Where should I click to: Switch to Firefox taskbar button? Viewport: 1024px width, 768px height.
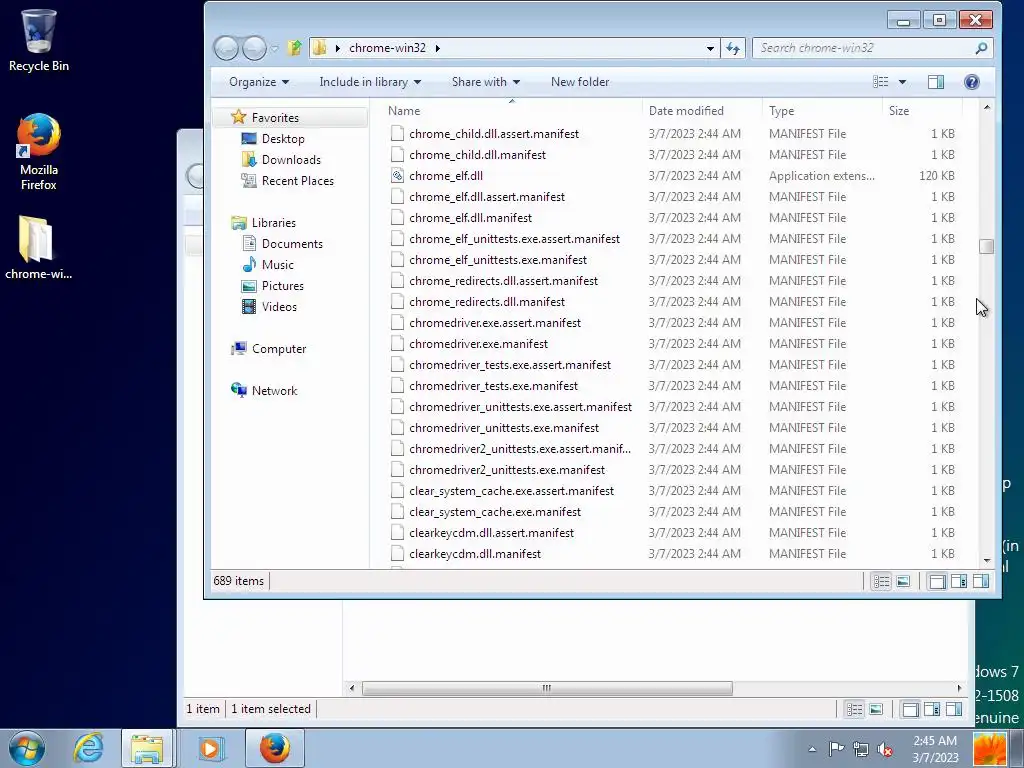tap(275, 748)
